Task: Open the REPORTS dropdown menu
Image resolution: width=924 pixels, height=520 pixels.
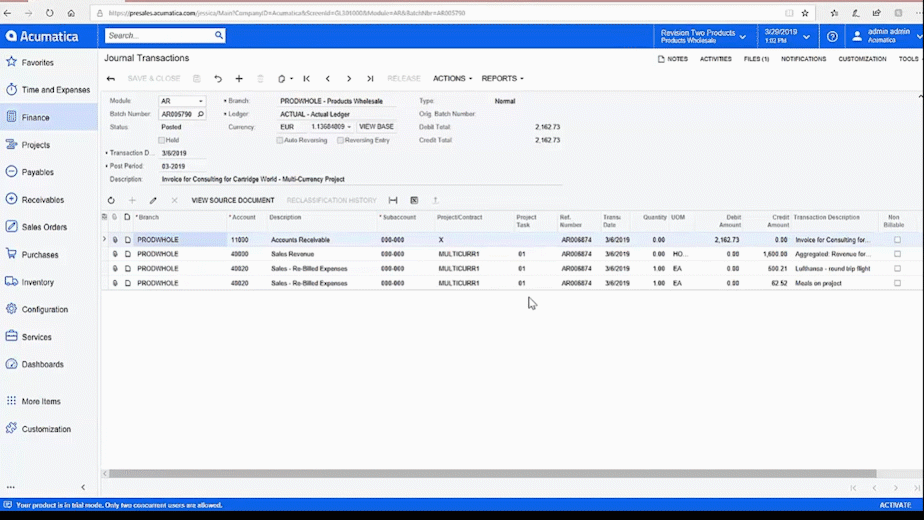Action: tap(502, 78)
